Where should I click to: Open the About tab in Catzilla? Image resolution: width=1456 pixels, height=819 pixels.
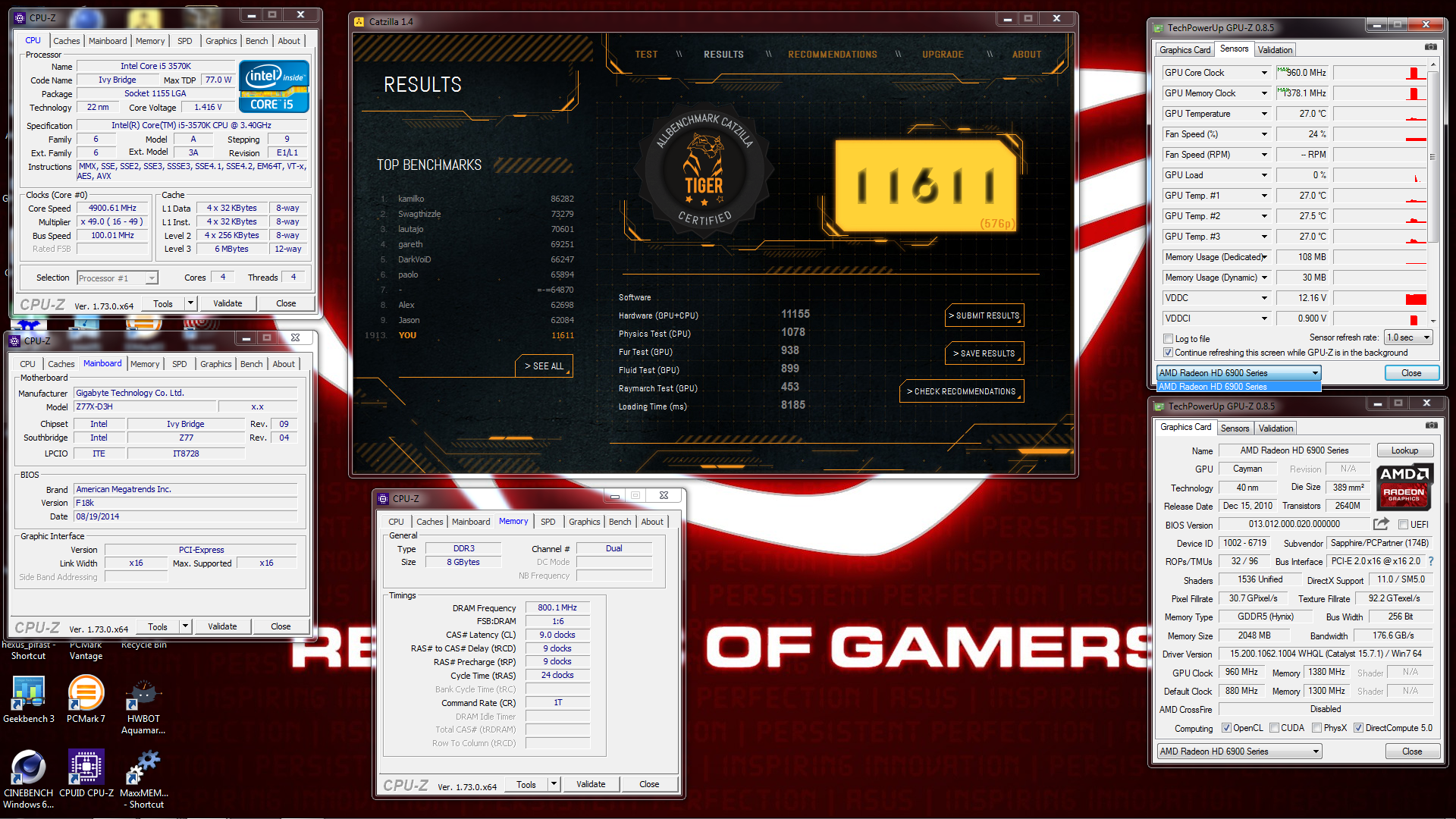(x=1026, y=55)
